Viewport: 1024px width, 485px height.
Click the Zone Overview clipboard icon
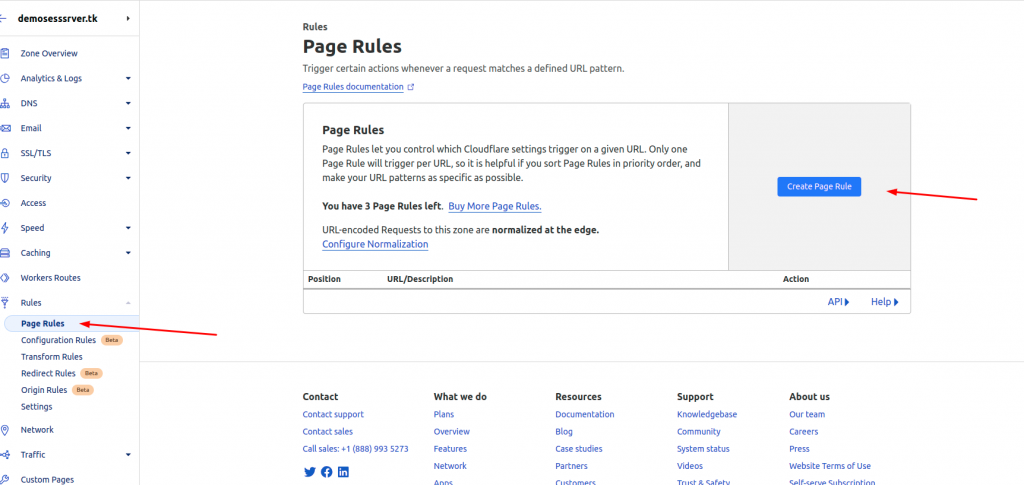pos(5,54)
